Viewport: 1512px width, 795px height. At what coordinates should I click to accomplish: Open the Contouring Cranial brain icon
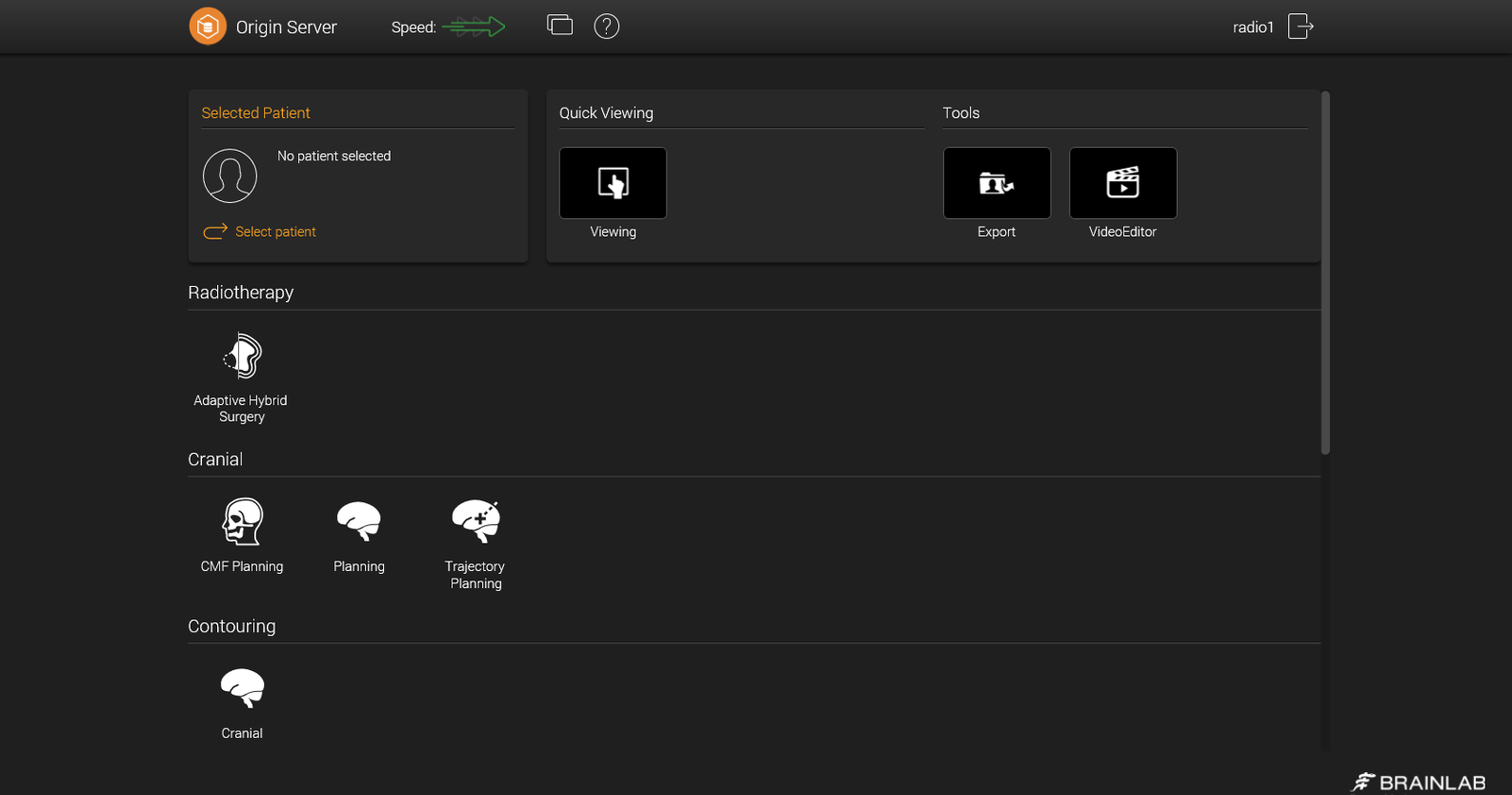click(242, 688)
